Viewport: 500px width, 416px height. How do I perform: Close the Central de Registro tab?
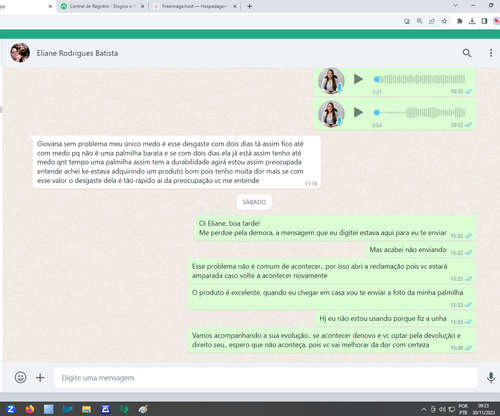[x=143, y=6]
